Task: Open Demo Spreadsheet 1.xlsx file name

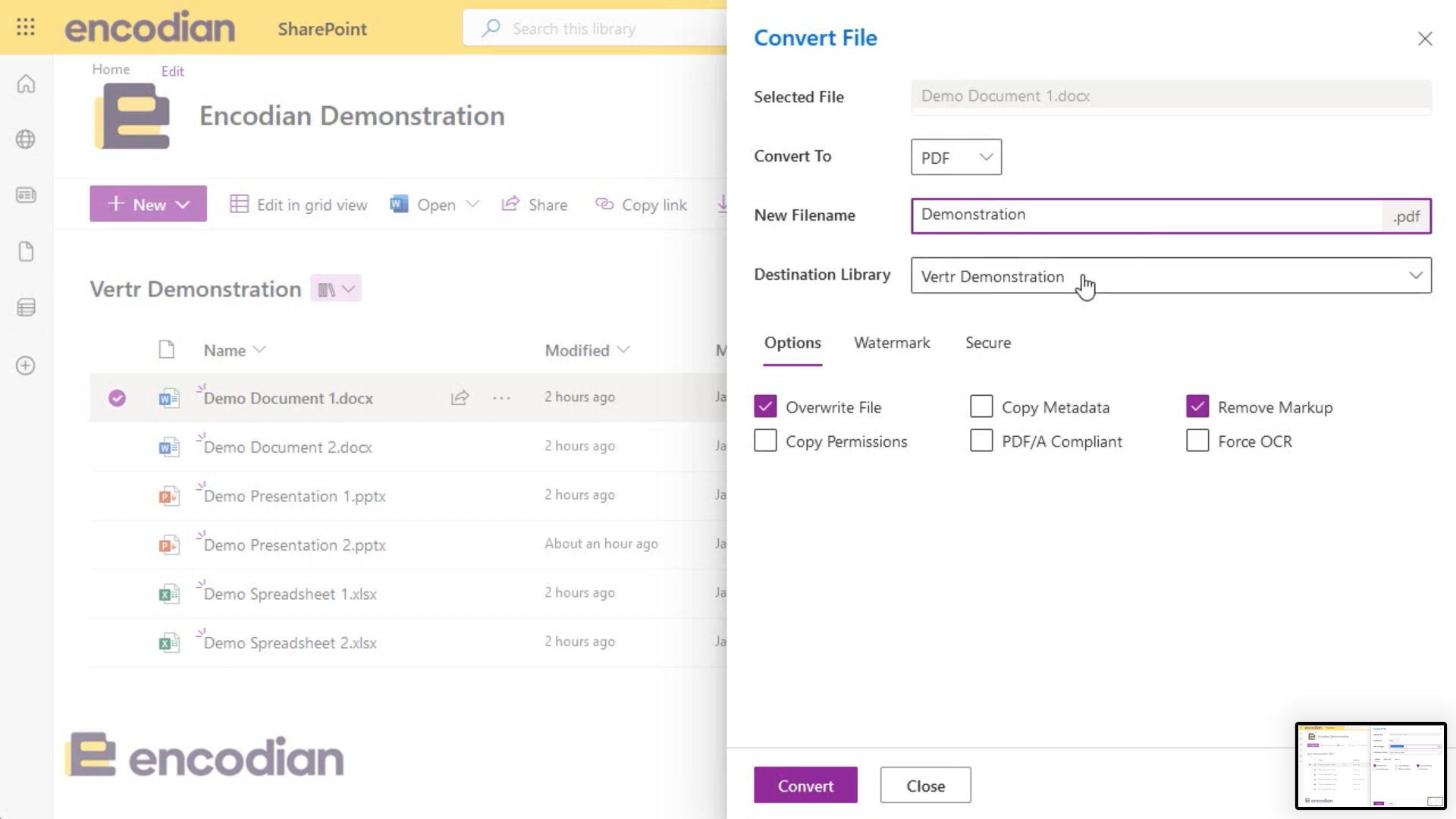Action: pos(290,594)
